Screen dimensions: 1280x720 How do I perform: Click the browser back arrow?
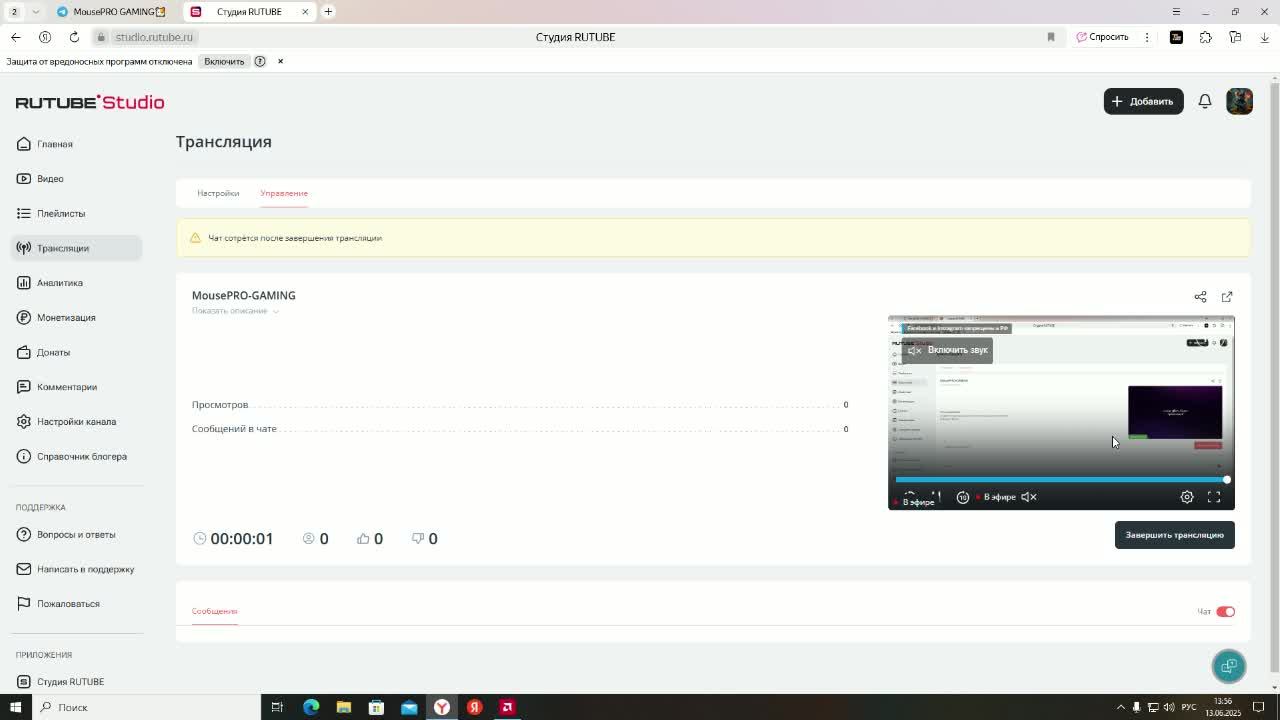(15, 37)
